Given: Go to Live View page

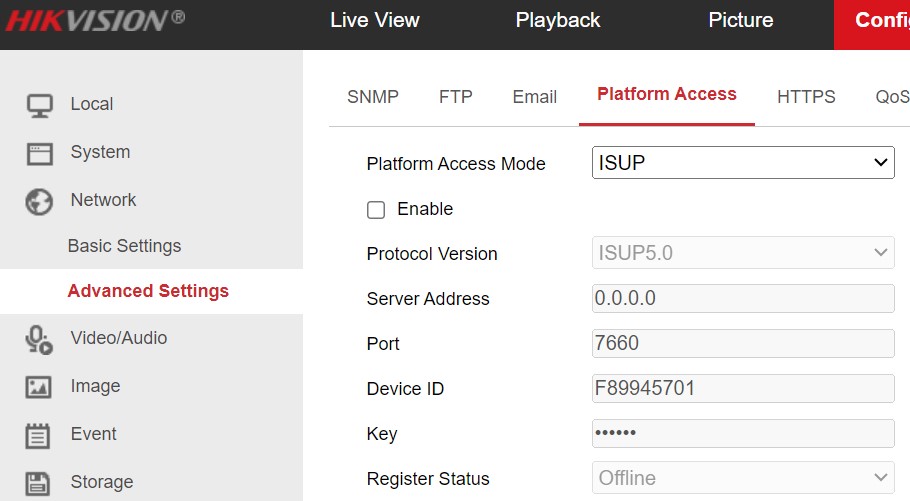Looking at the screenshot, I should click(x=375, y=21).
